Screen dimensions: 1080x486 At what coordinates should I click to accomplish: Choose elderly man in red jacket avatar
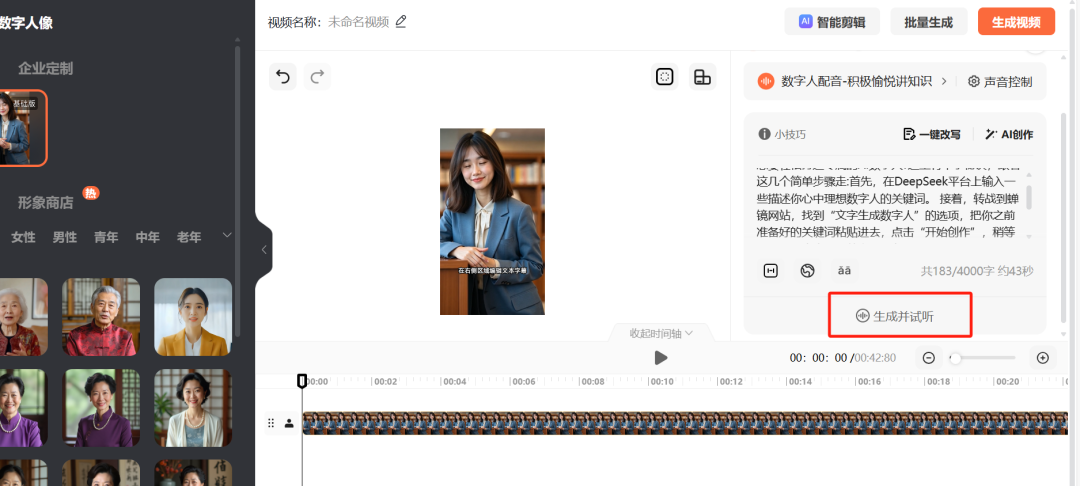point(101,317)
